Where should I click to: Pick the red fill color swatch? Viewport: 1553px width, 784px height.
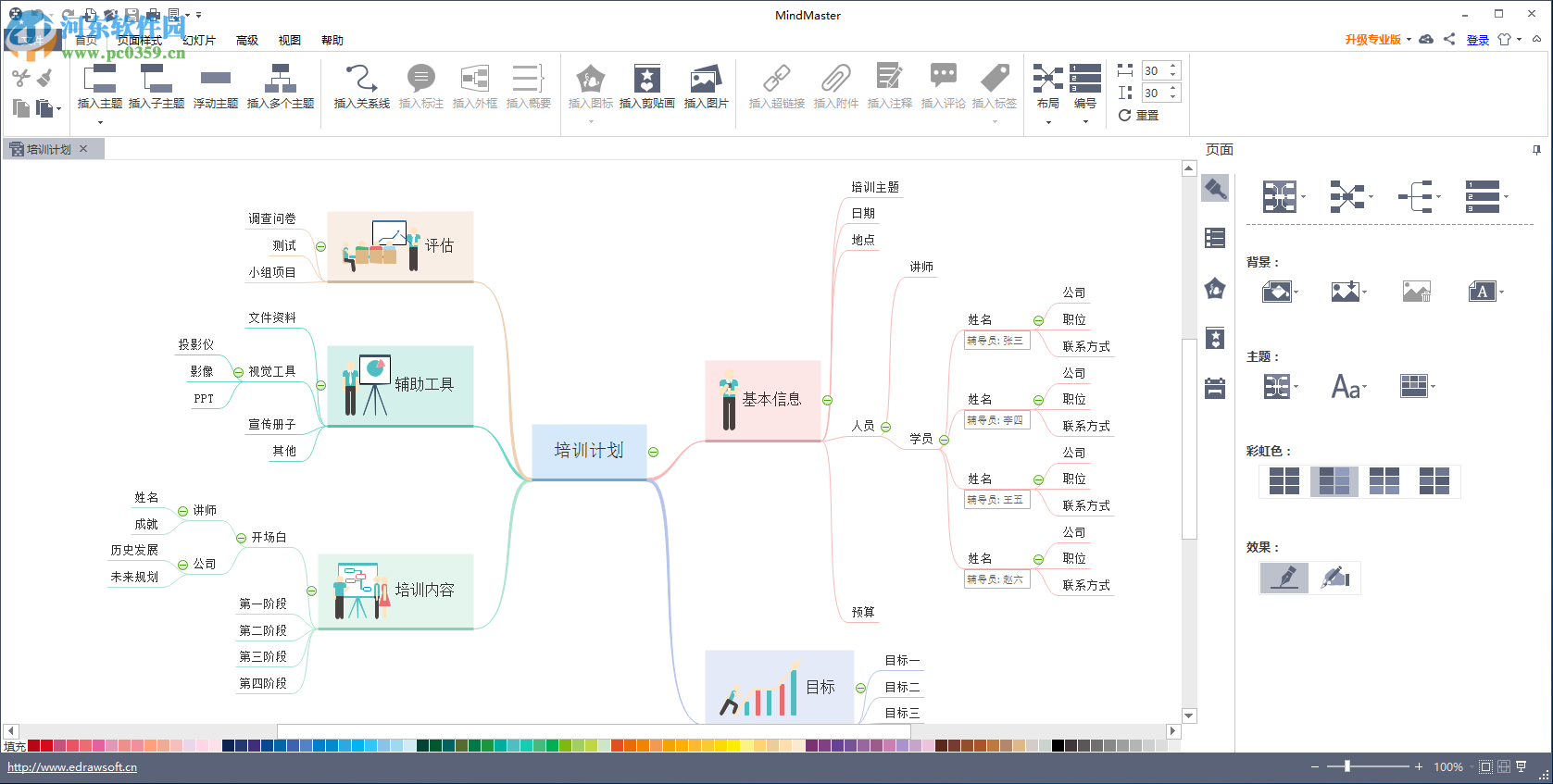coord(46,746)
